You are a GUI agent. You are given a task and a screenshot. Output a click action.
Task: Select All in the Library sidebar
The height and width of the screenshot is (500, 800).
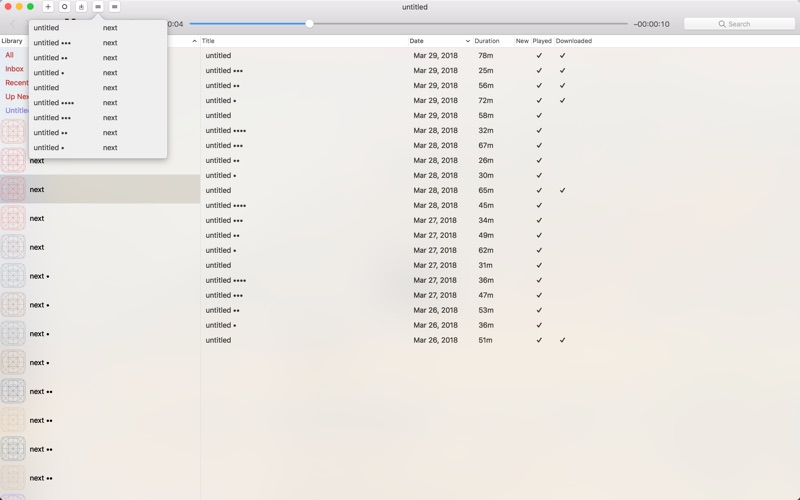coord(9,55)
